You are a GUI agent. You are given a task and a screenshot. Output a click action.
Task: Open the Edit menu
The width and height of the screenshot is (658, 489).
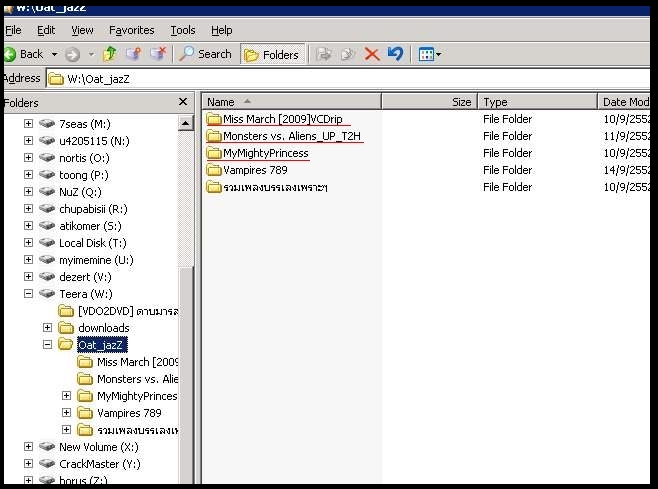tap(46, 30)
